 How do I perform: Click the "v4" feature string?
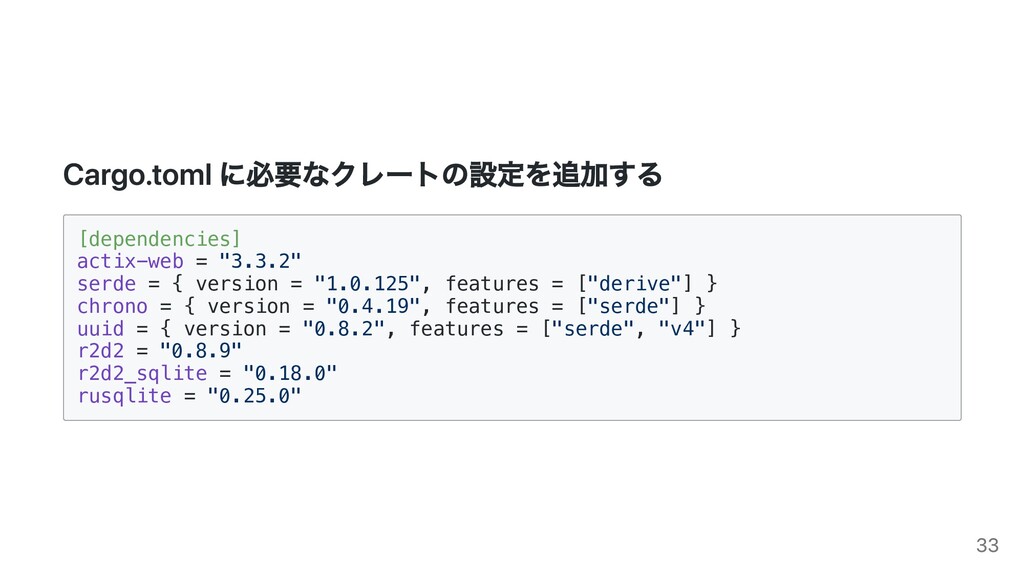point(682,328)
